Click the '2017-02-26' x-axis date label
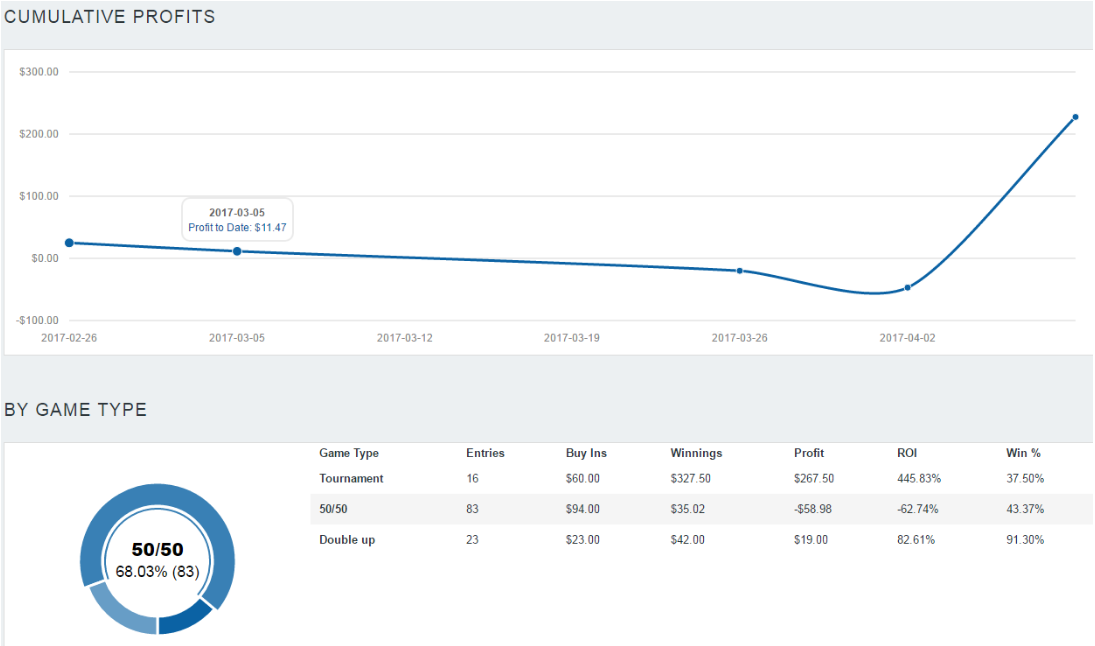This screenshot has height=646, width=1095. pyautogui.click(x=69, y=338)
